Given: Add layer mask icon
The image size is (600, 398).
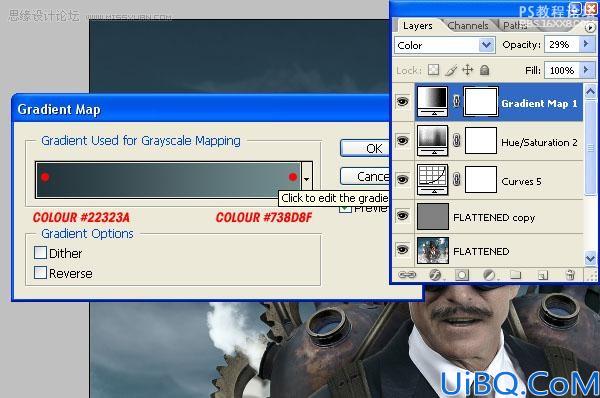Looking at the screenshot, I should [x=462, y=275].
